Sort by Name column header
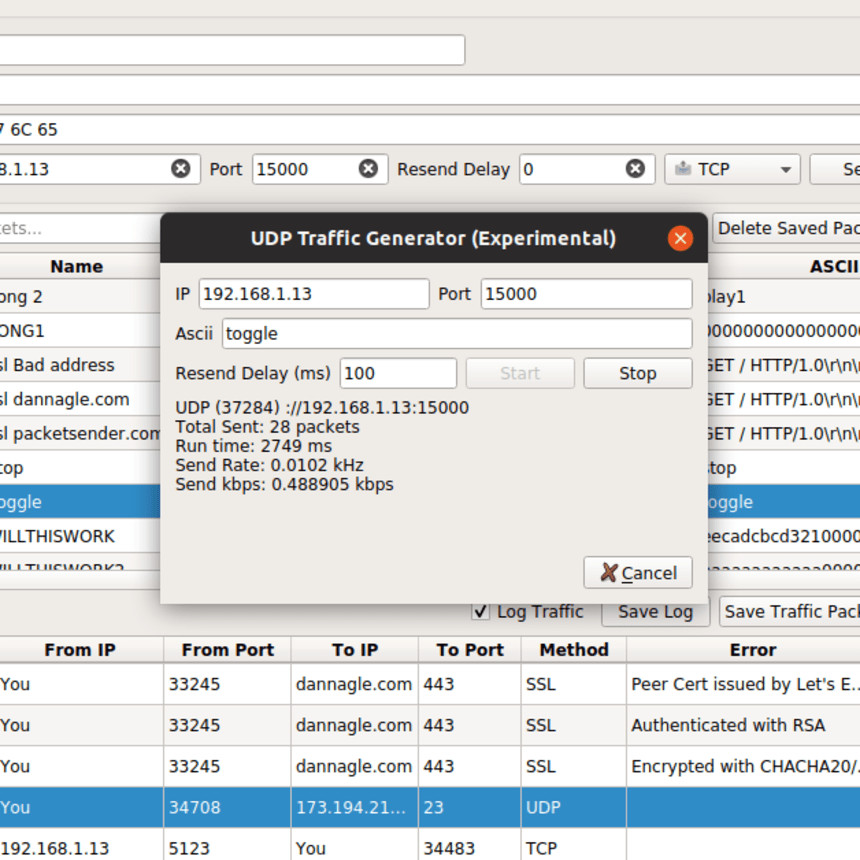The width and height of the screenshot is (860, 860). [x=77, y=267]
